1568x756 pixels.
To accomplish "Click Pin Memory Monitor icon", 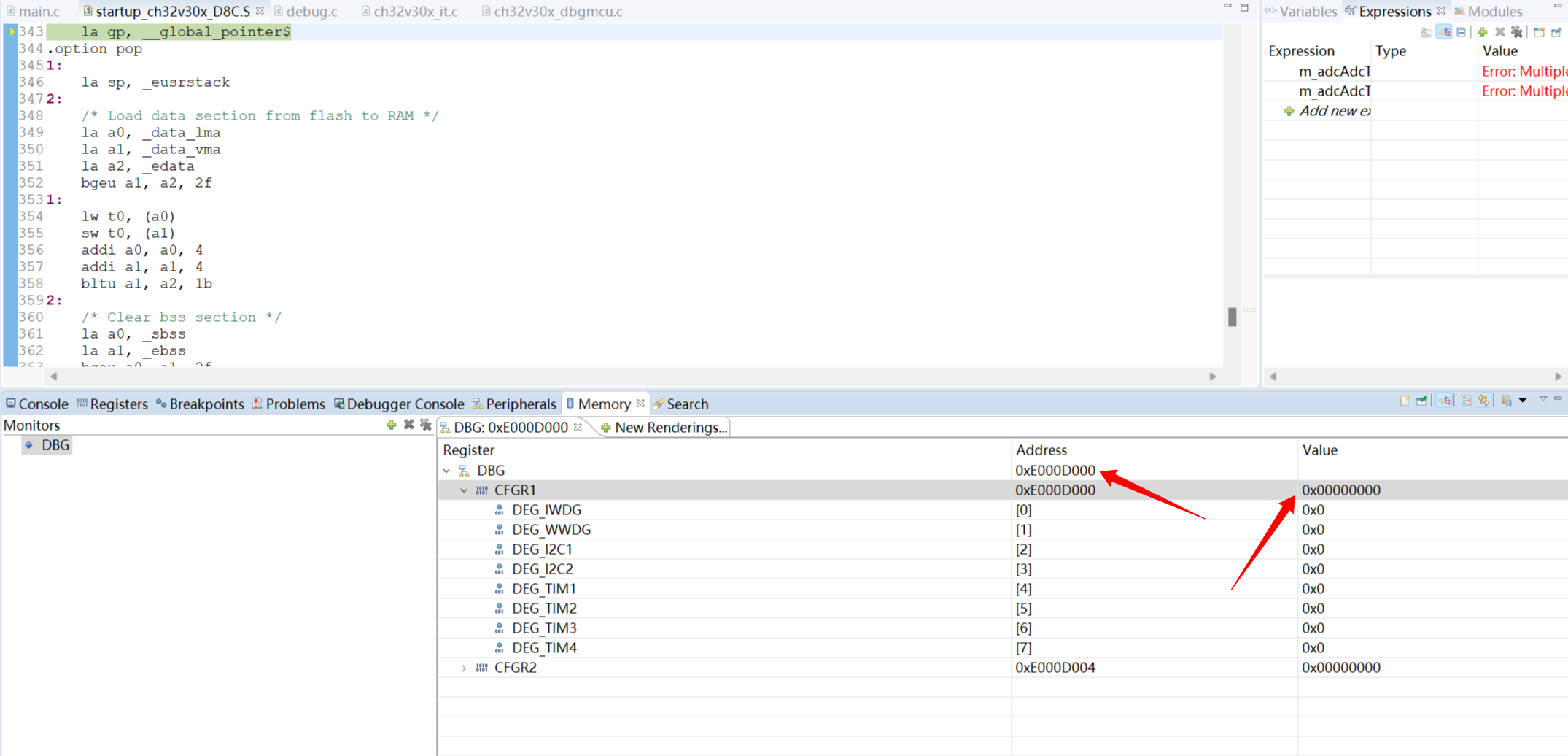I will 1422,401.
